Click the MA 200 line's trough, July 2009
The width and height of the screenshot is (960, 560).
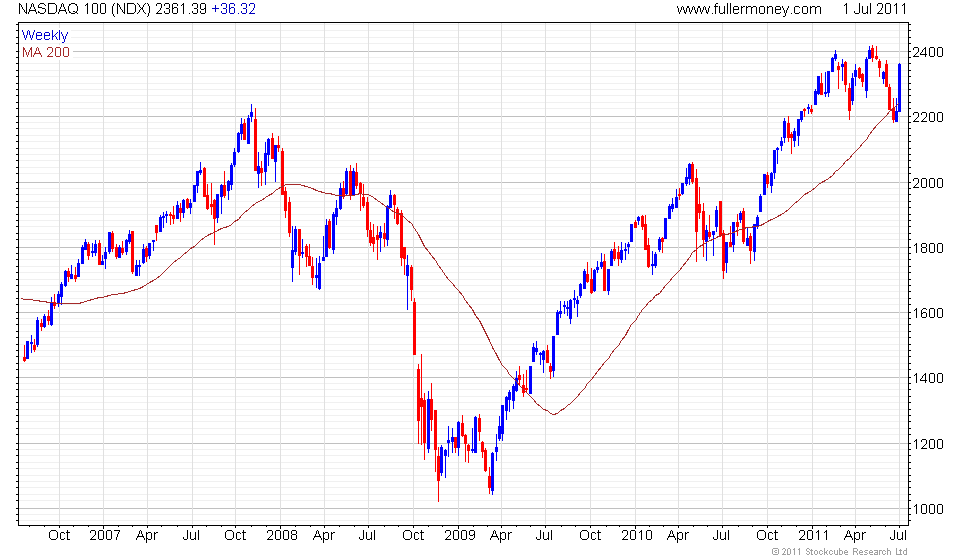click(x=553, y=414)
